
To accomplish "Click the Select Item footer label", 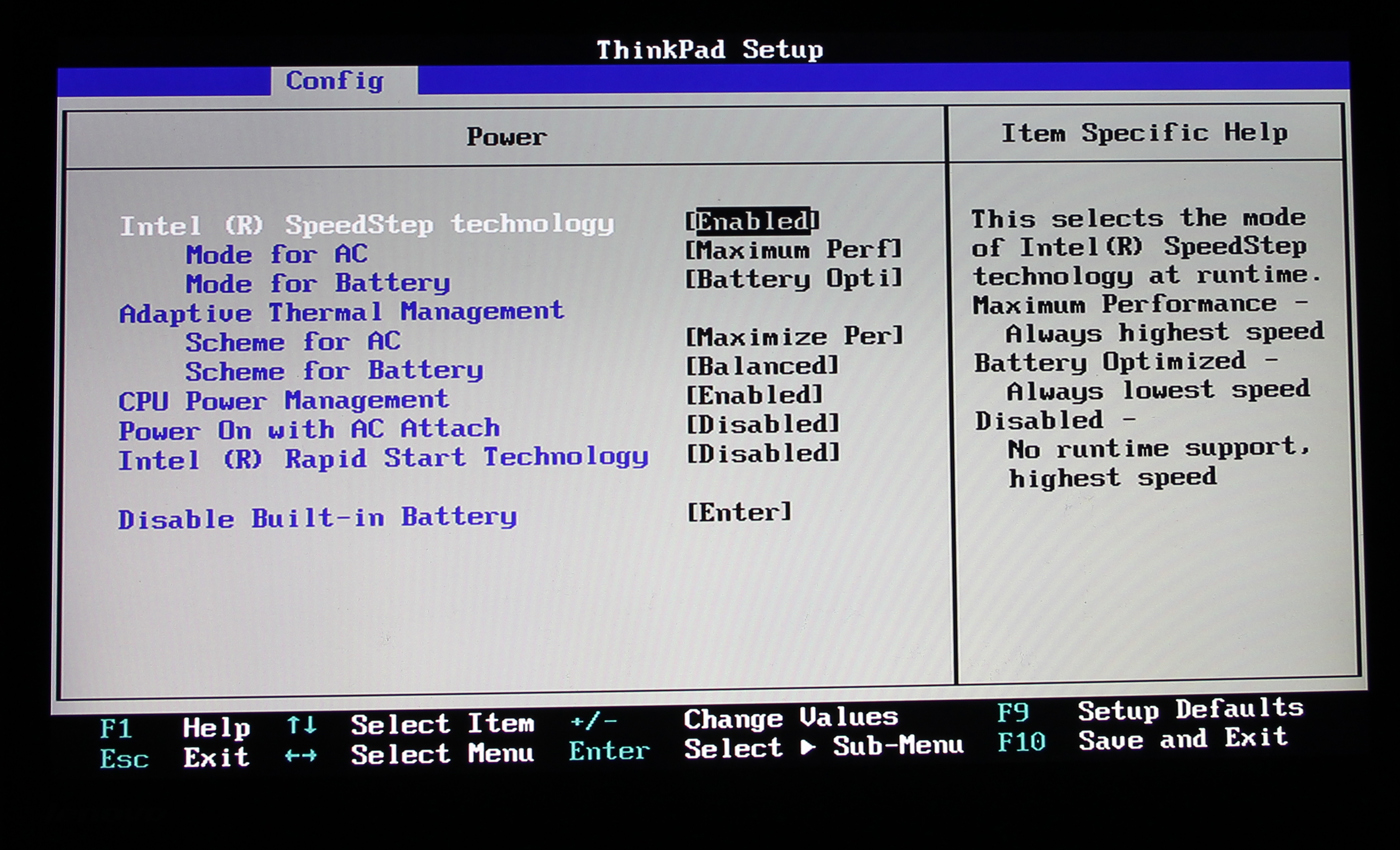I will (x=443, y=724).
